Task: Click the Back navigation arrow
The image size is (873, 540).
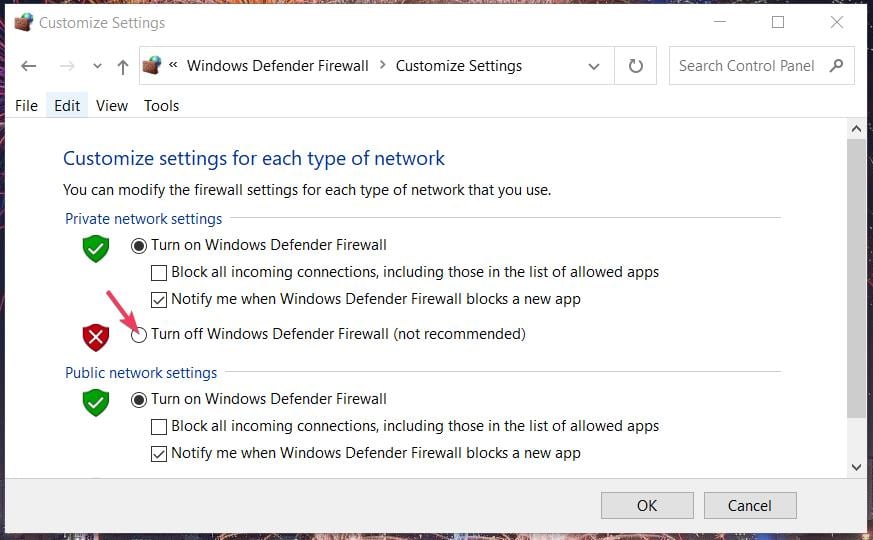Action: tap(28, 66)
